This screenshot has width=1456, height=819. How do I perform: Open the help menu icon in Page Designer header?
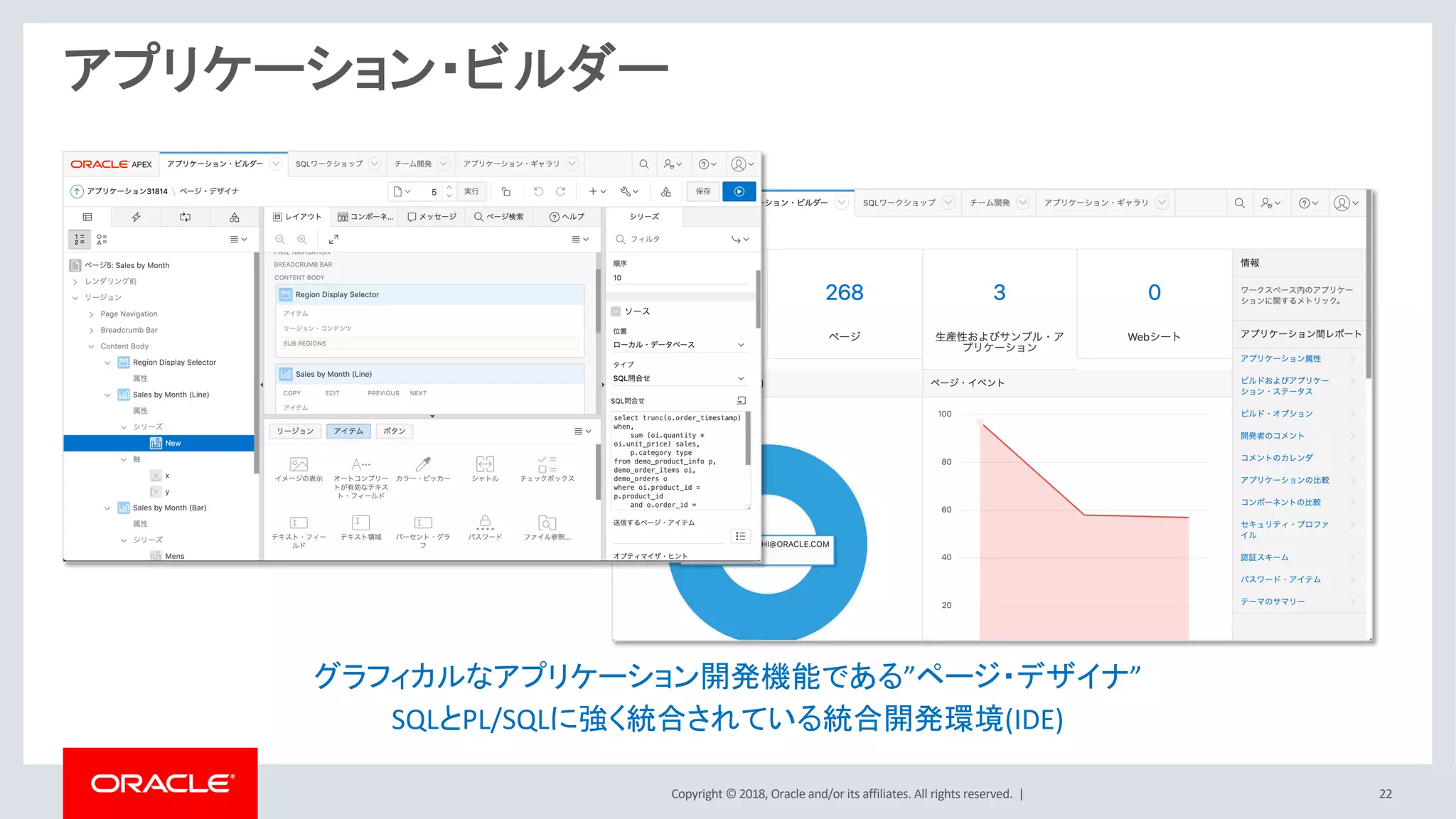[x=707, y=164]
